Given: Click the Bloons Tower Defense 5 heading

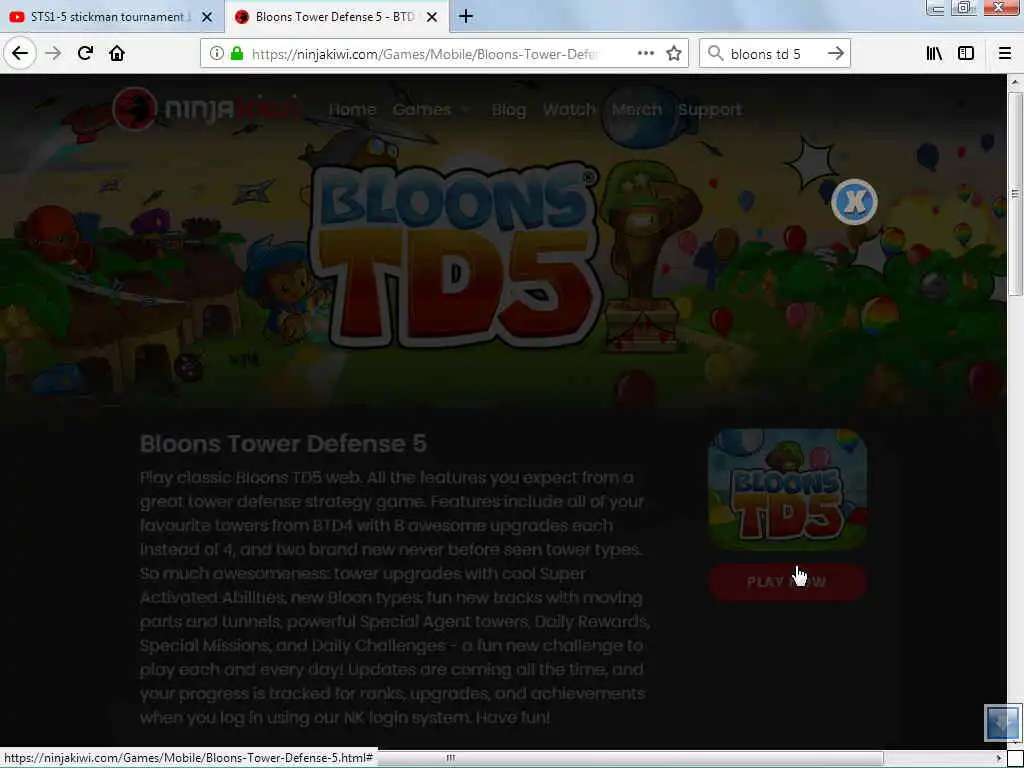Looking at the screenshot, I should coord(283,443).
